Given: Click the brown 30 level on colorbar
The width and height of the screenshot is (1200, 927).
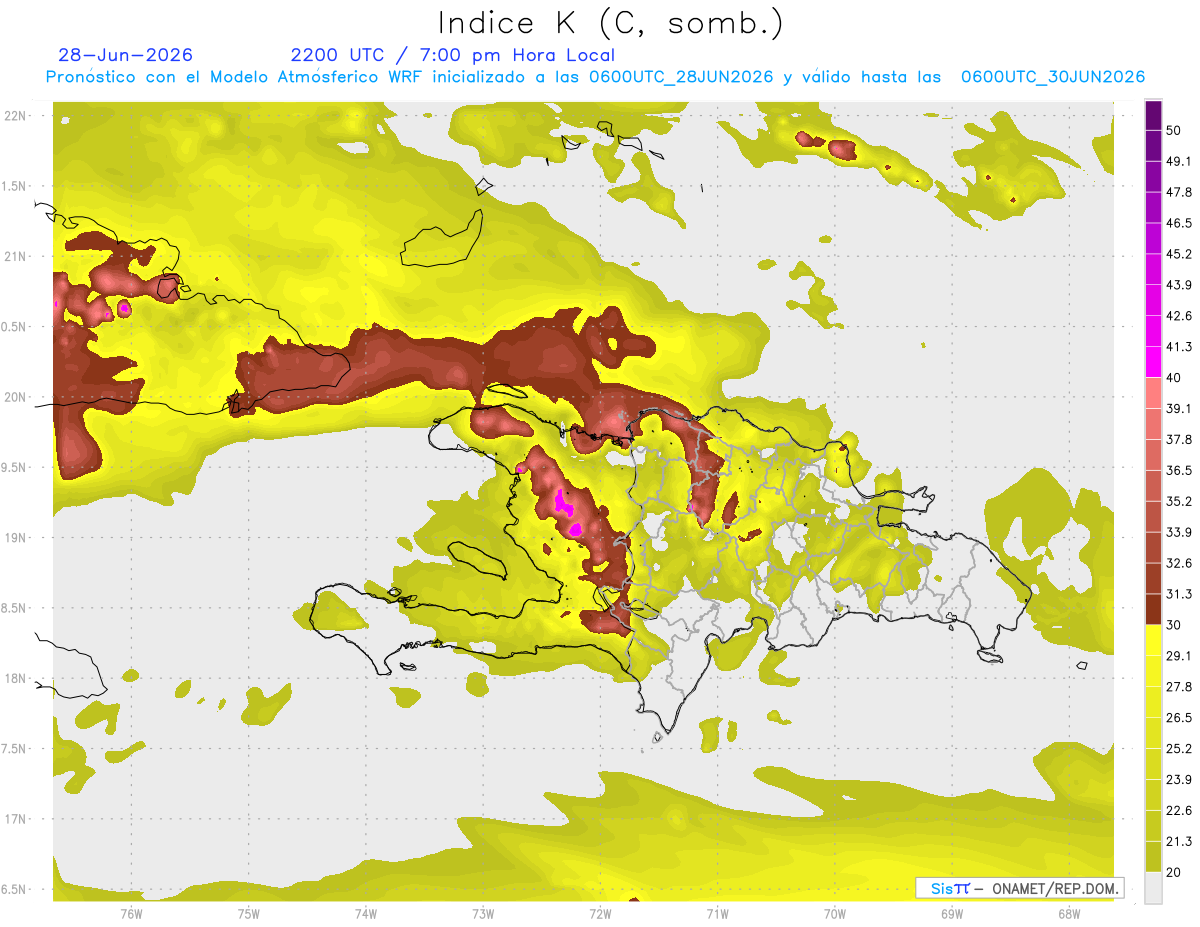Looking at the screenshot, I should pos(1153,609).
